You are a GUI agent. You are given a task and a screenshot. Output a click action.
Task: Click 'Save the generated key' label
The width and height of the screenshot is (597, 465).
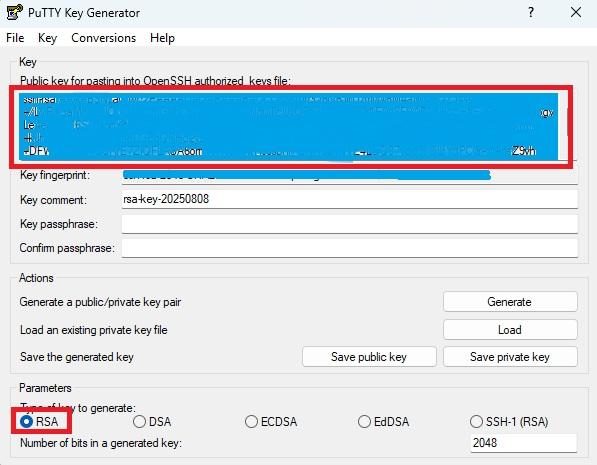[77, 357]
